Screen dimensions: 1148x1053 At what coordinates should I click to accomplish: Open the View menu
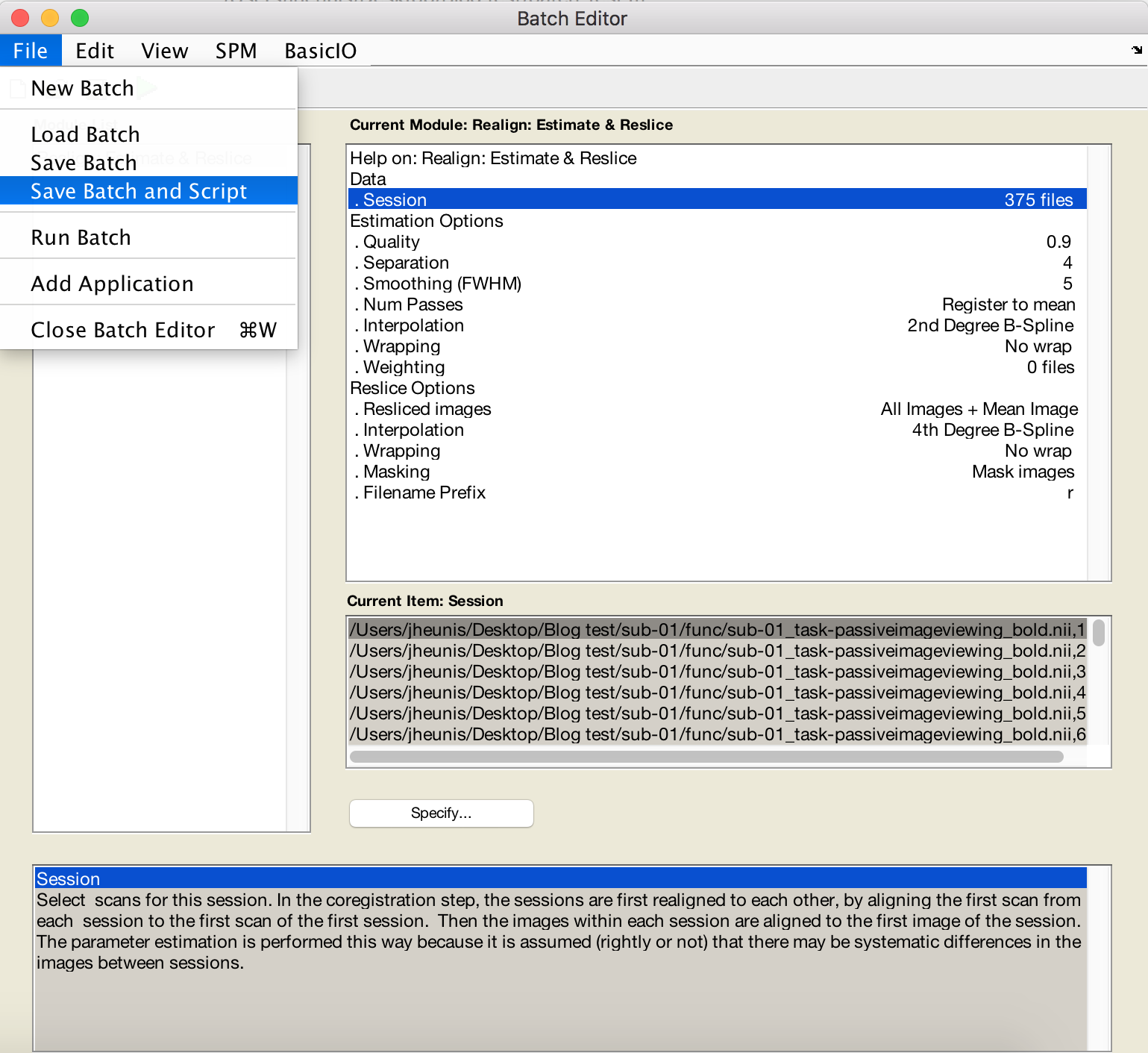(165, 51)
